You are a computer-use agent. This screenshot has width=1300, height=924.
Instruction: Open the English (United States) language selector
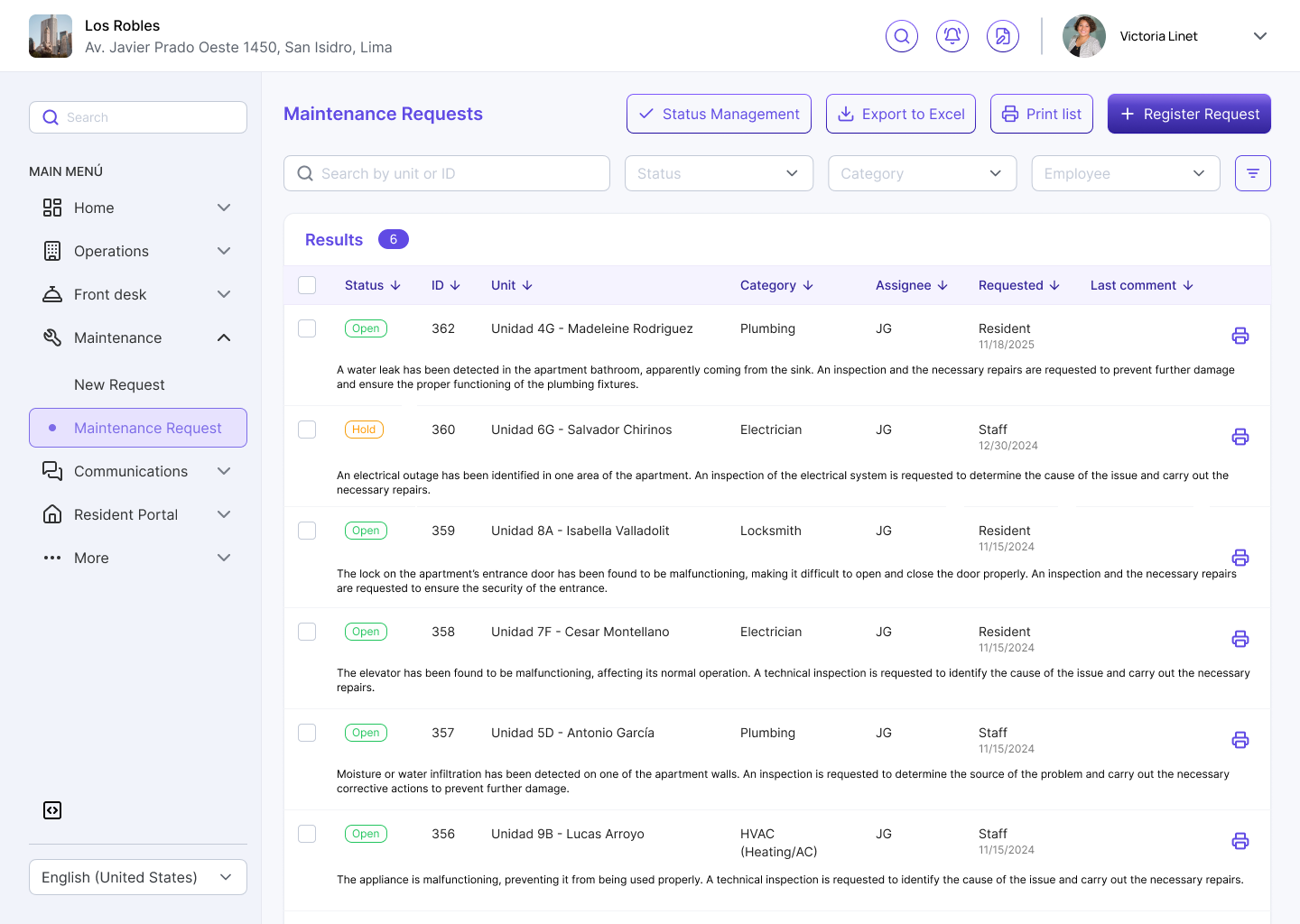(x=138, y=877)
